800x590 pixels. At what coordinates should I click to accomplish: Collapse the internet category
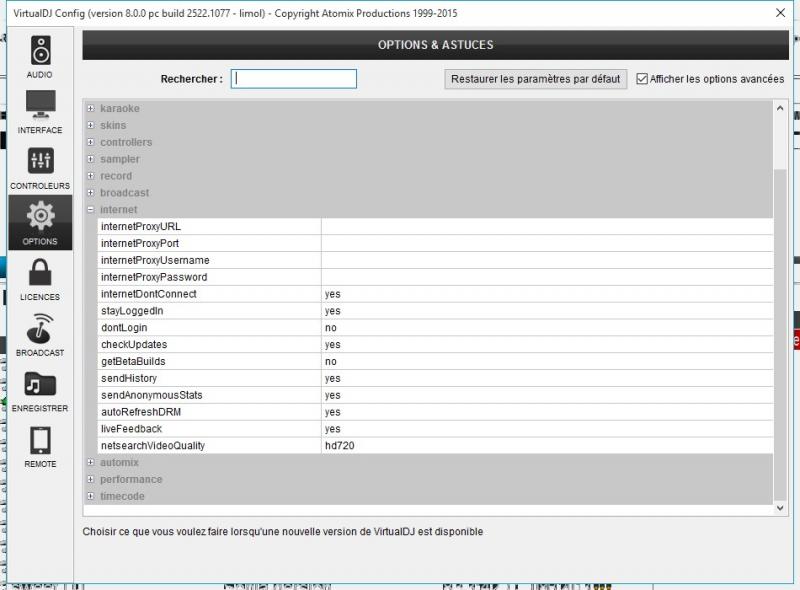coord(90,209)
